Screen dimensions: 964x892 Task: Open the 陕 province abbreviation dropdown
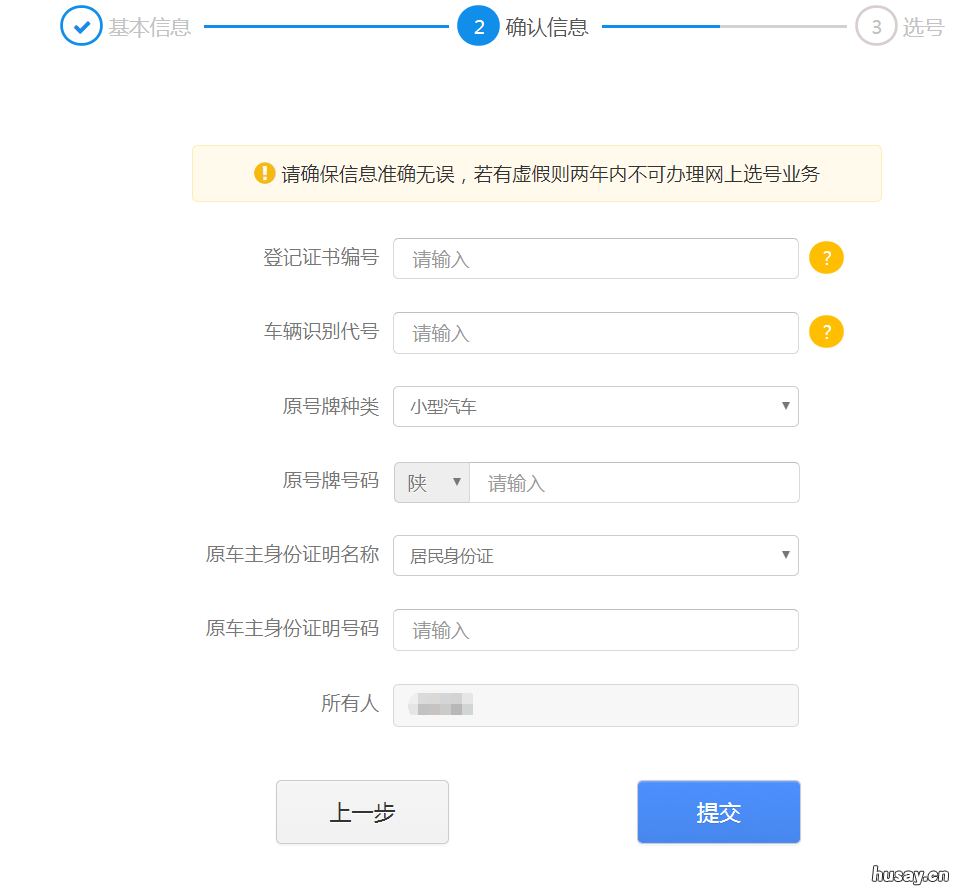(x=431, y=482)
